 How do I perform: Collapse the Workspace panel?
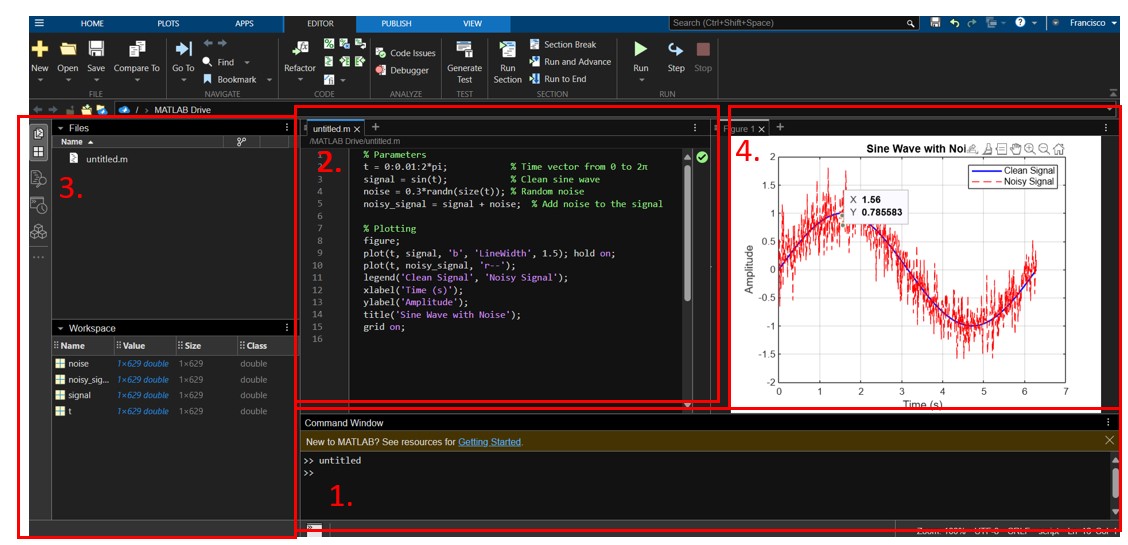(x=60, y=329)
